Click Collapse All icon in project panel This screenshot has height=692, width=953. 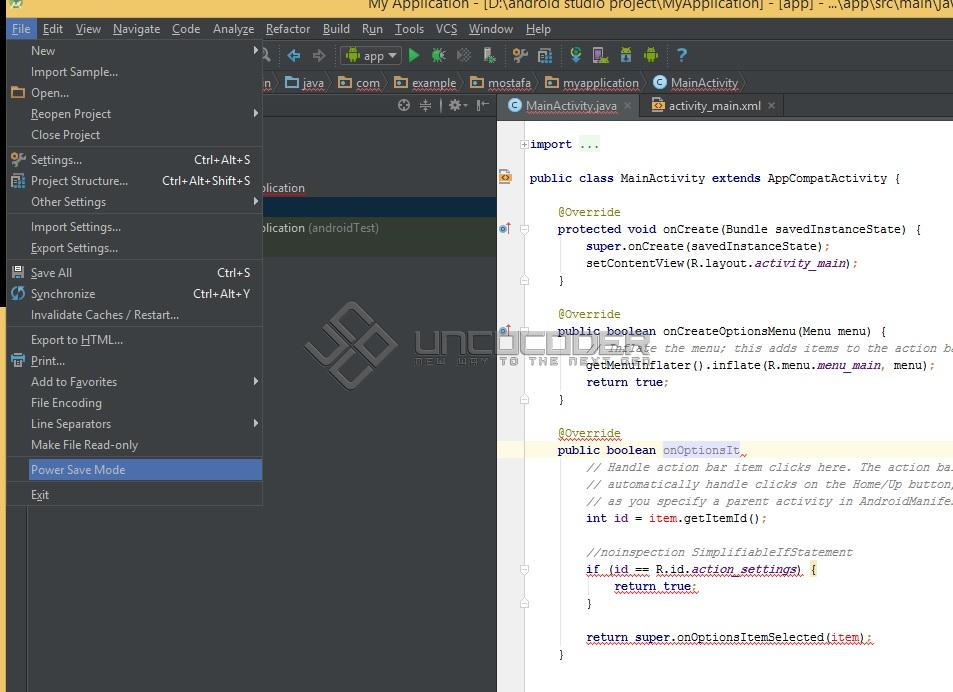(425, 105)
